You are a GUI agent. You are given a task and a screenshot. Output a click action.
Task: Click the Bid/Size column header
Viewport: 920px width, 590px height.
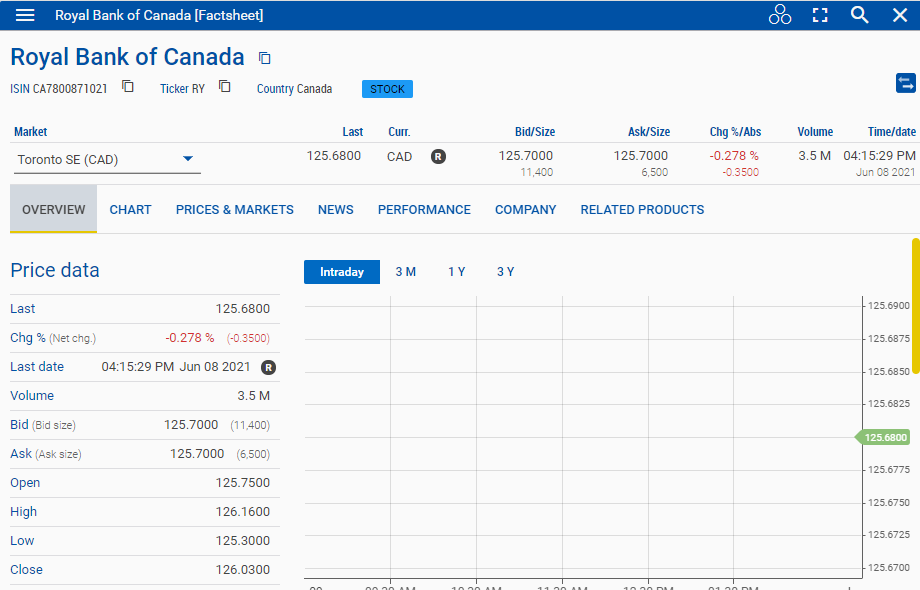[535, 132]
